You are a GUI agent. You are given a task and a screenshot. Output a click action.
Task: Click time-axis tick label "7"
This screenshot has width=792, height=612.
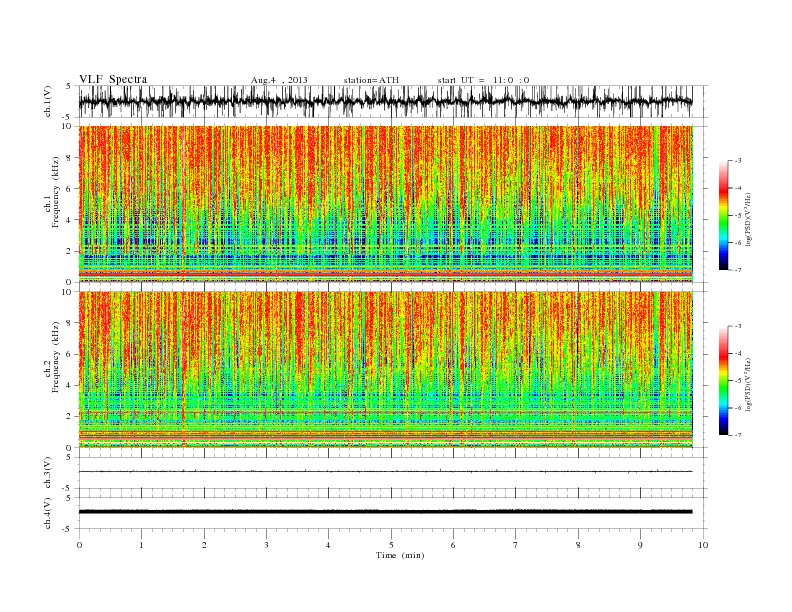516,545
